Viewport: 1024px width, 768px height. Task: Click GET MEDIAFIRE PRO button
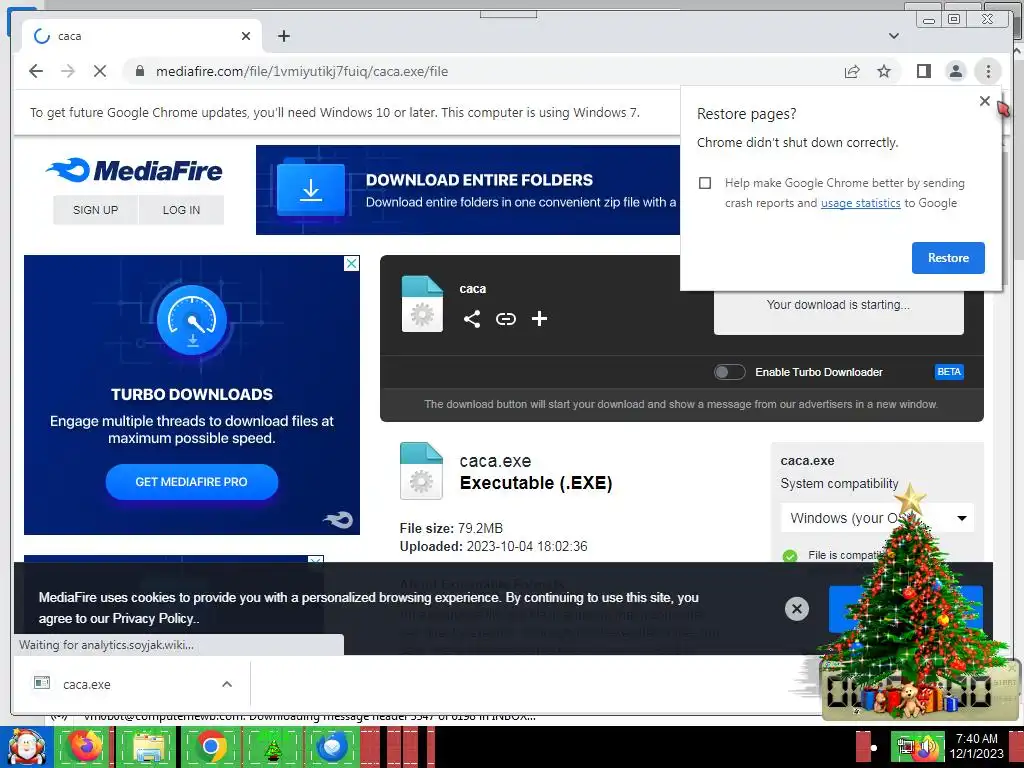tap(191, 482)
